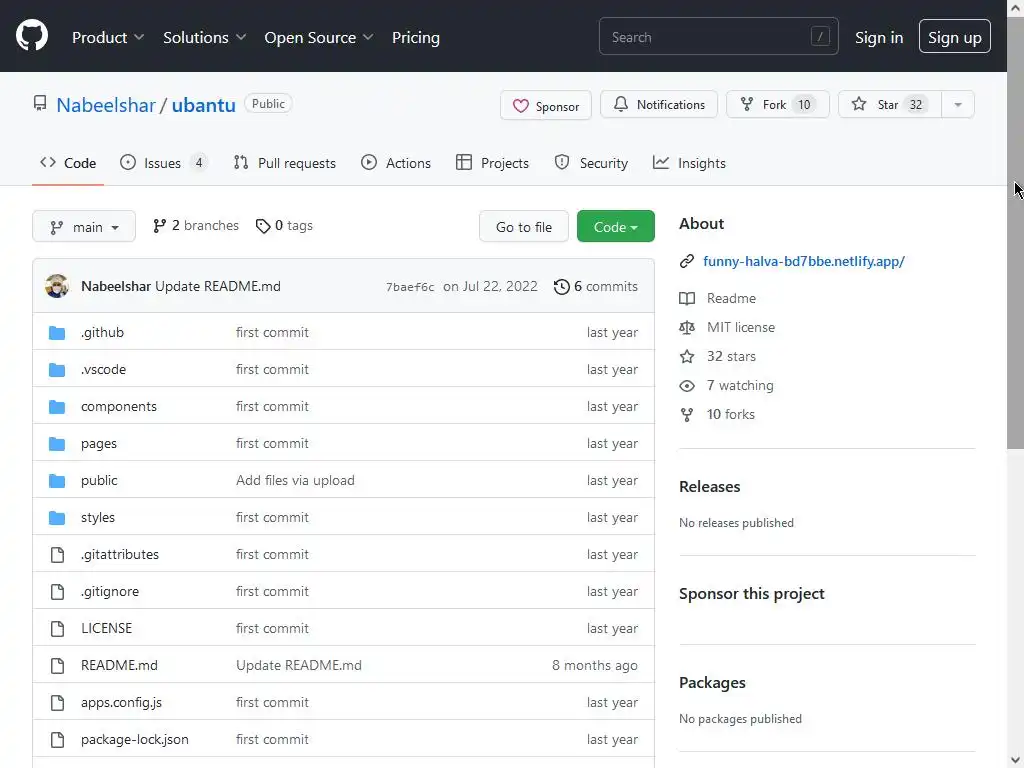Image resolution: width=1024 pixels, height=768 pixels.
Task: Click the star icon beside 32 stars
Action: [x=687, y=357]
